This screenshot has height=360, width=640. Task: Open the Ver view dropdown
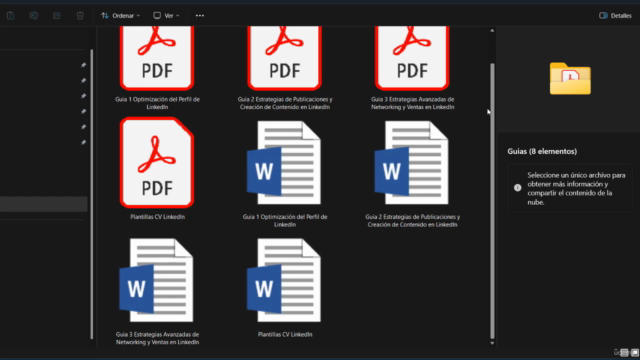[x=166, y=16]
